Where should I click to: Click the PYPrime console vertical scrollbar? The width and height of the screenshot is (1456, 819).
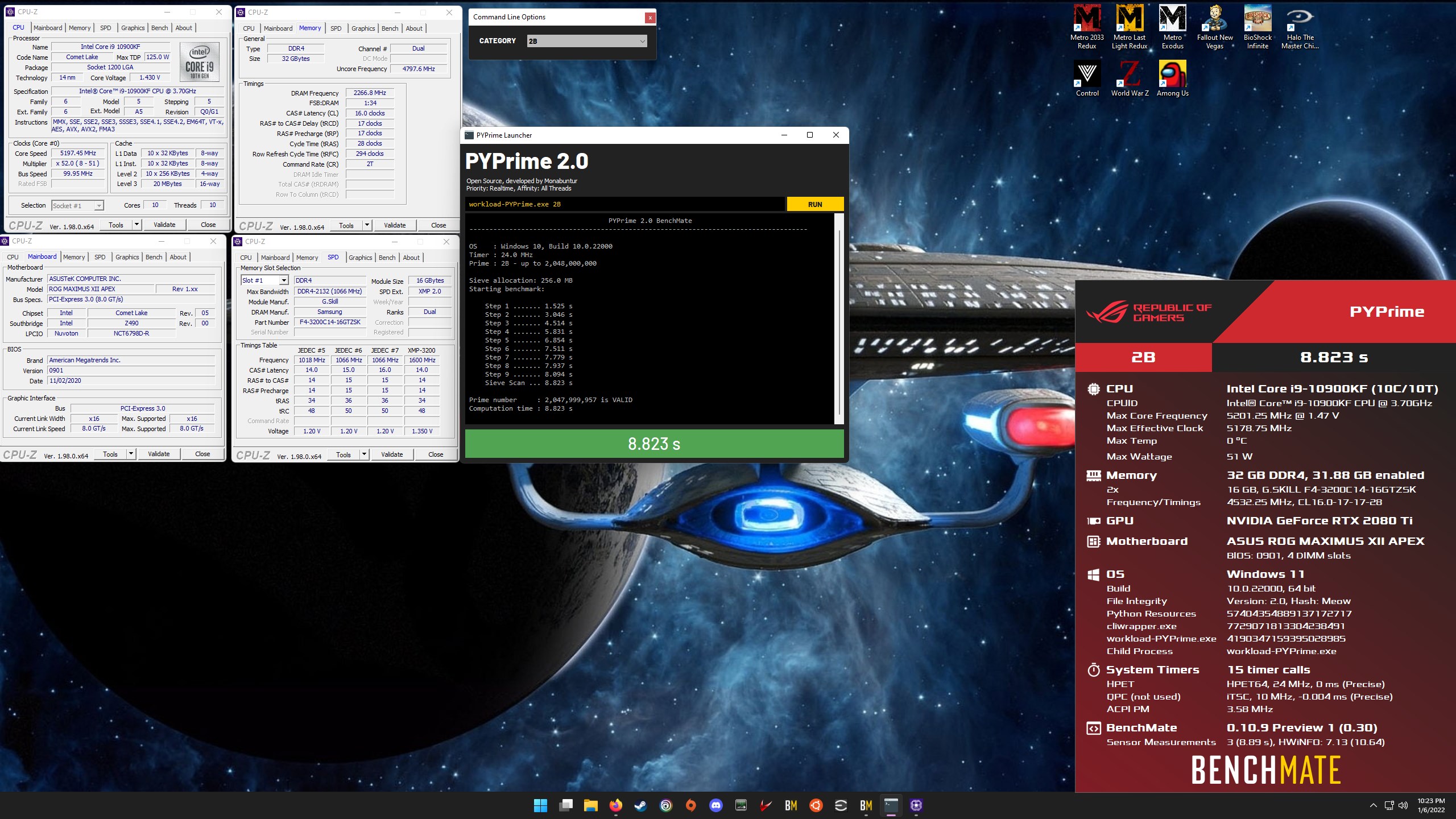(x=839, y=318)
